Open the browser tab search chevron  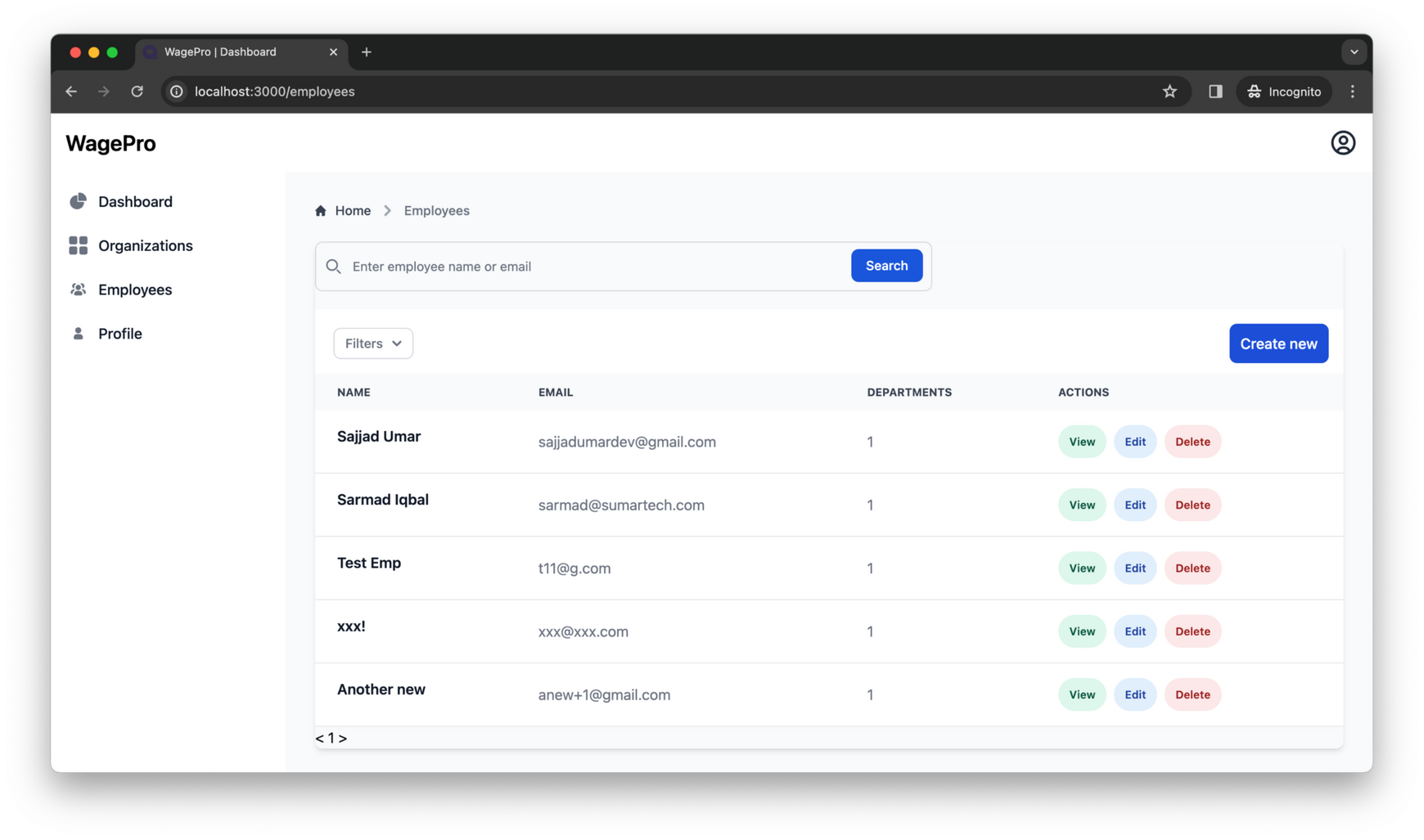click(1354, 52)
